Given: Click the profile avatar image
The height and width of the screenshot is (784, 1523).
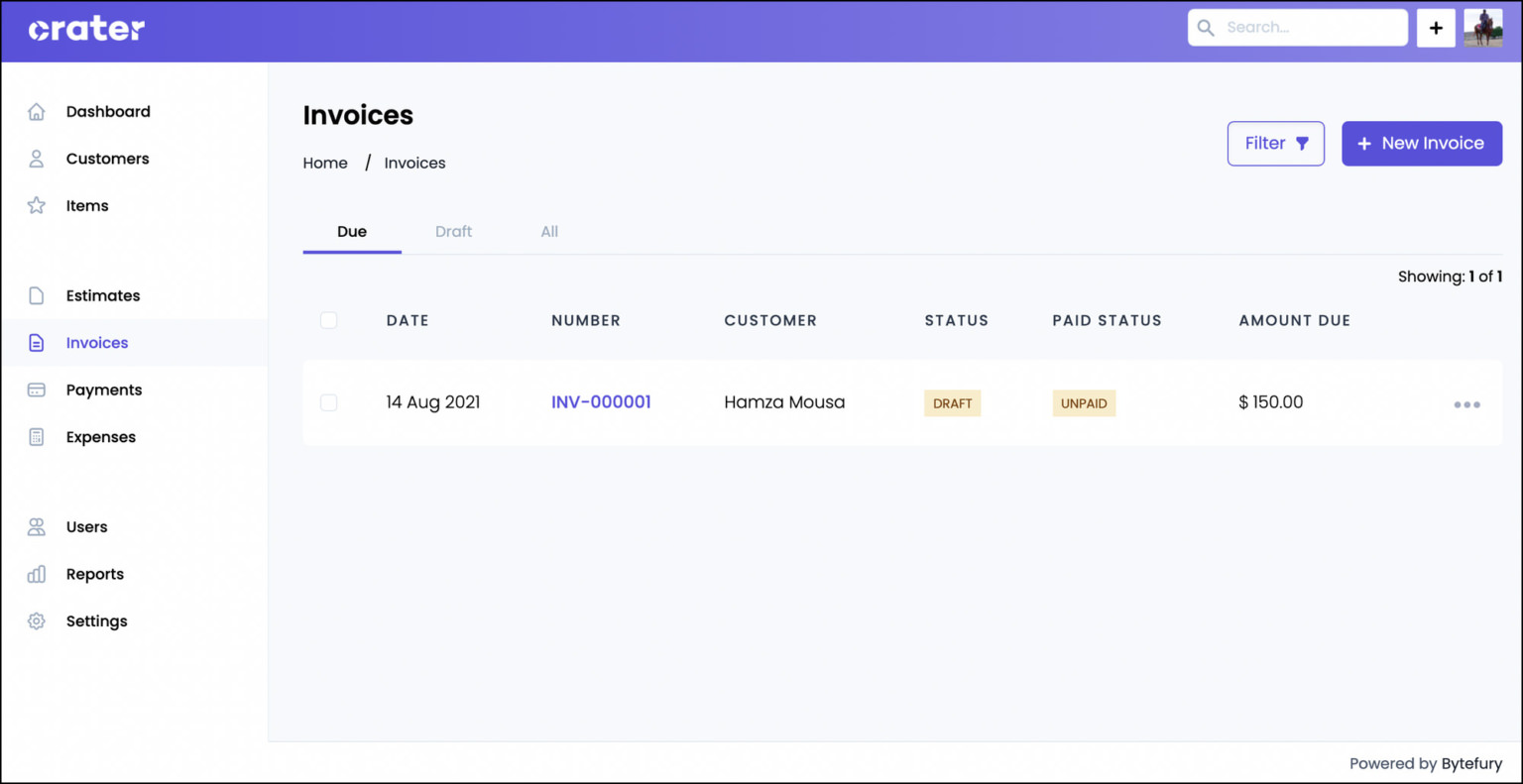Looking at the screenshot, I should coord(1482,27).
